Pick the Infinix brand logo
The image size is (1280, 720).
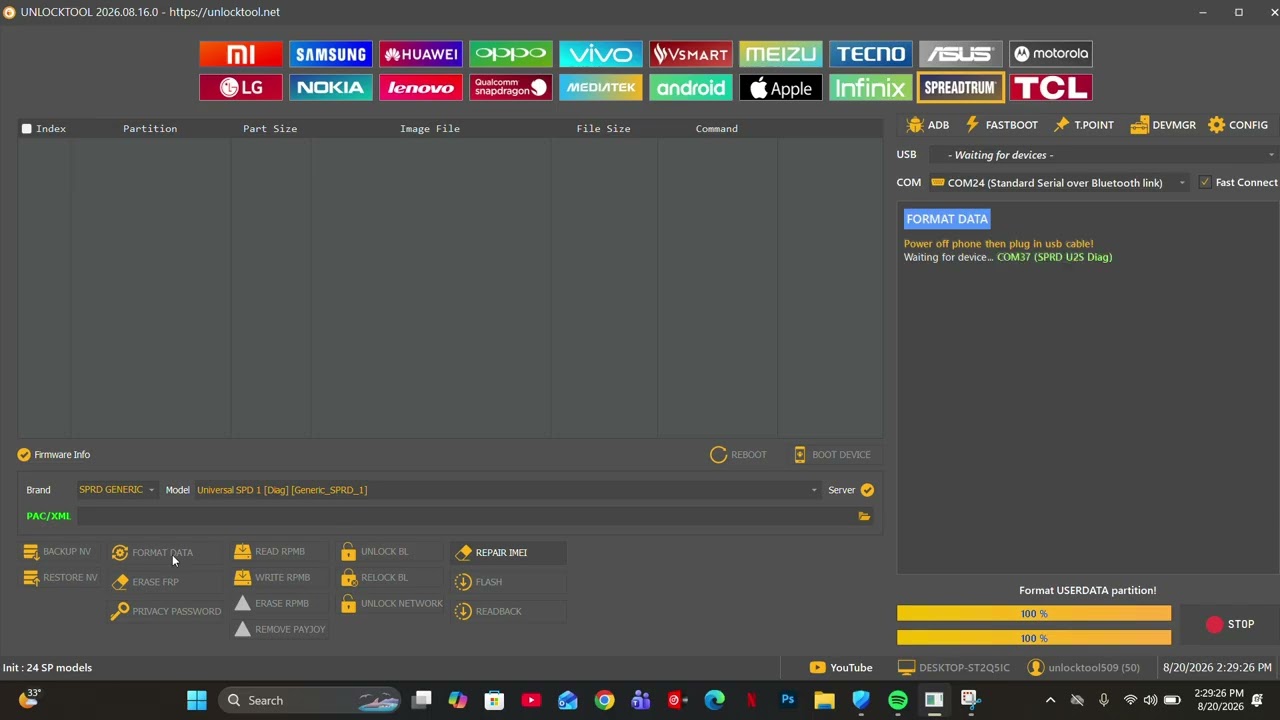(871, 88)
